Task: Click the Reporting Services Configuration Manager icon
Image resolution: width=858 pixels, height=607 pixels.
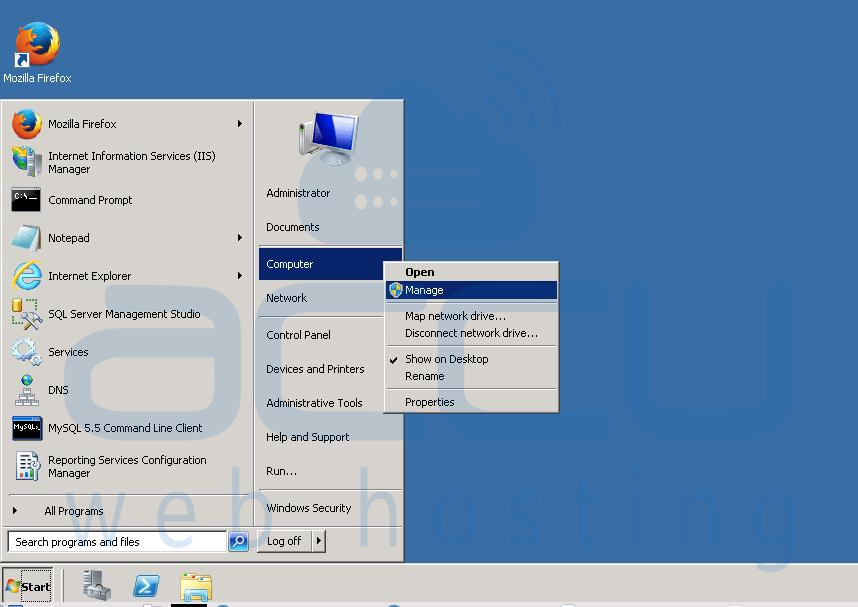Action: coord(27,466)
